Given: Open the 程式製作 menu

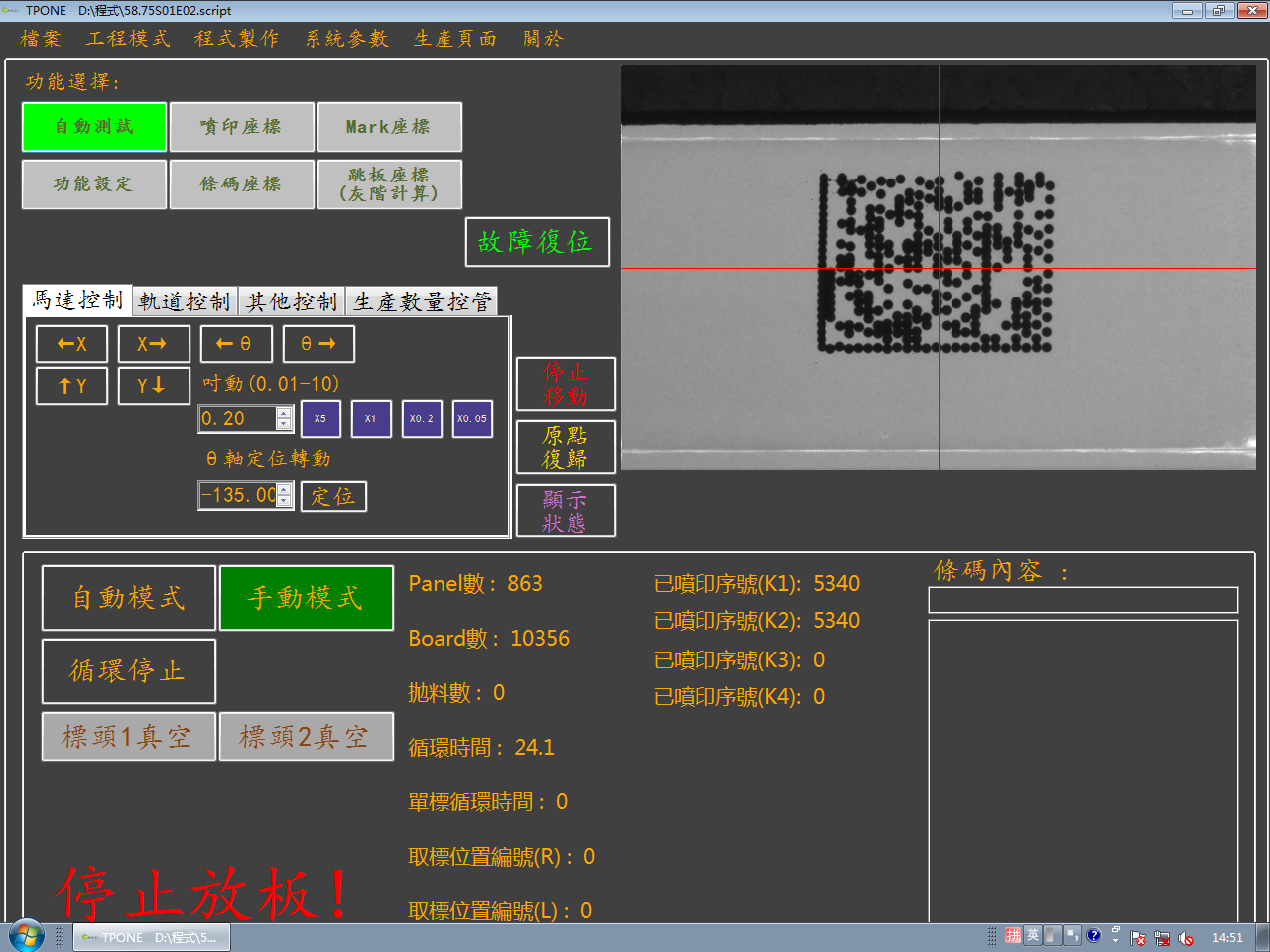Looking at the screenshot, I should (x=237, y=39).
